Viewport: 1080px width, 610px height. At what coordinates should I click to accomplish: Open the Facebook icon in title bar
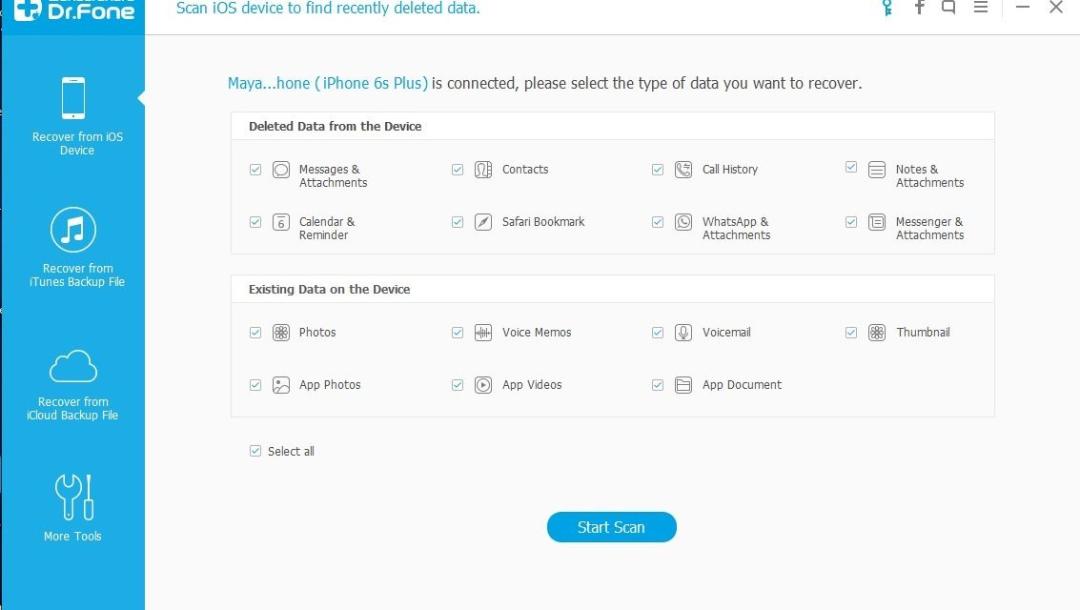[x=920, y=7]
